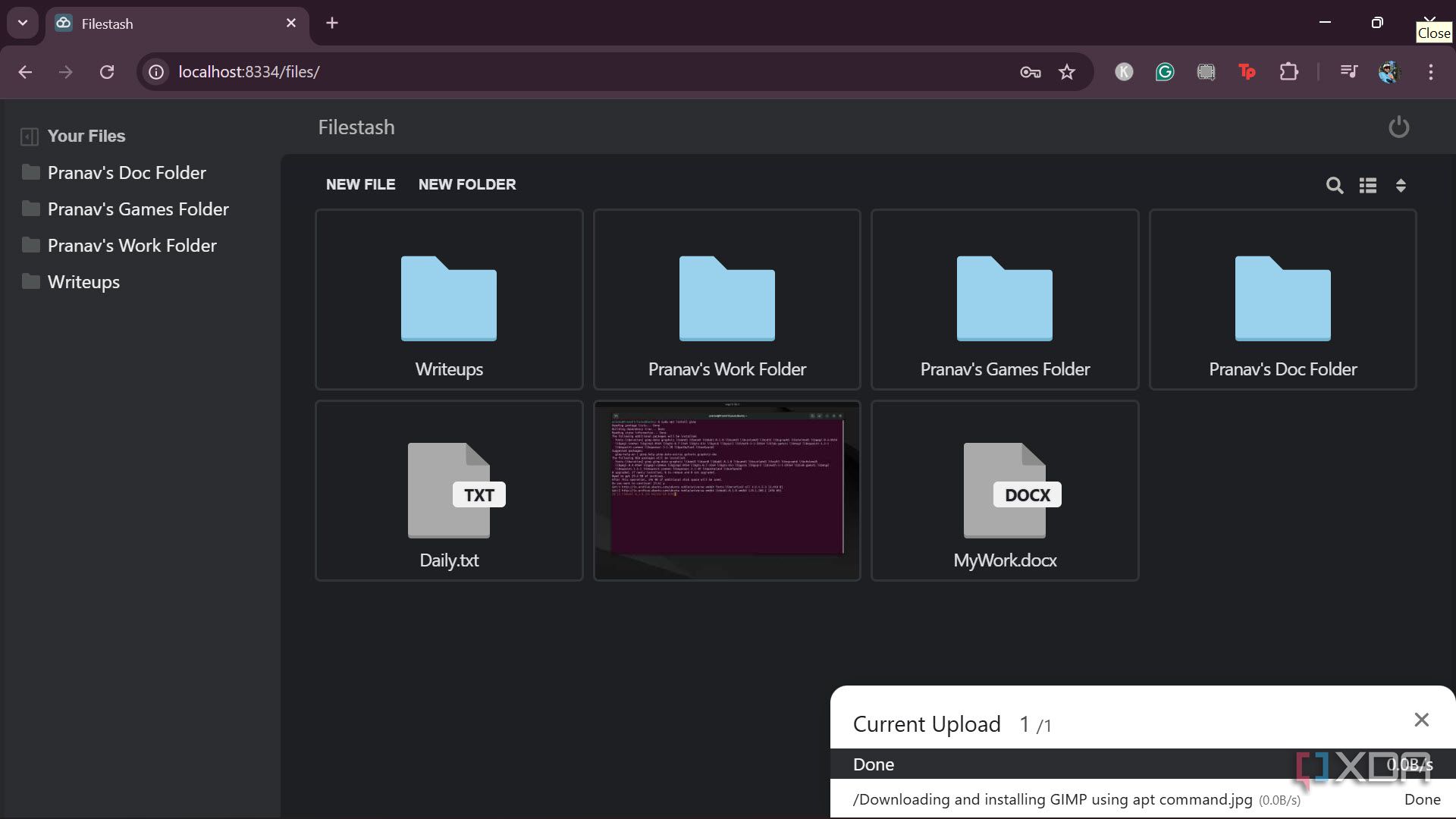The height and width of the screenshot is (819, 1456).
Task: Open the sort order options
Action: click(x=1401, y=185)
